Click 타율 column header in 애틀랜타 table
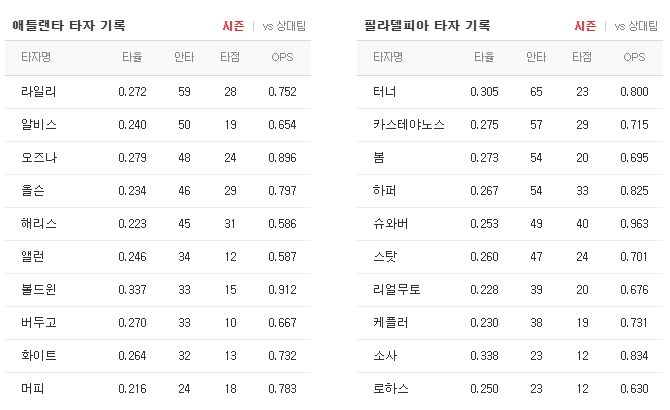 click(x=132, y=57)
